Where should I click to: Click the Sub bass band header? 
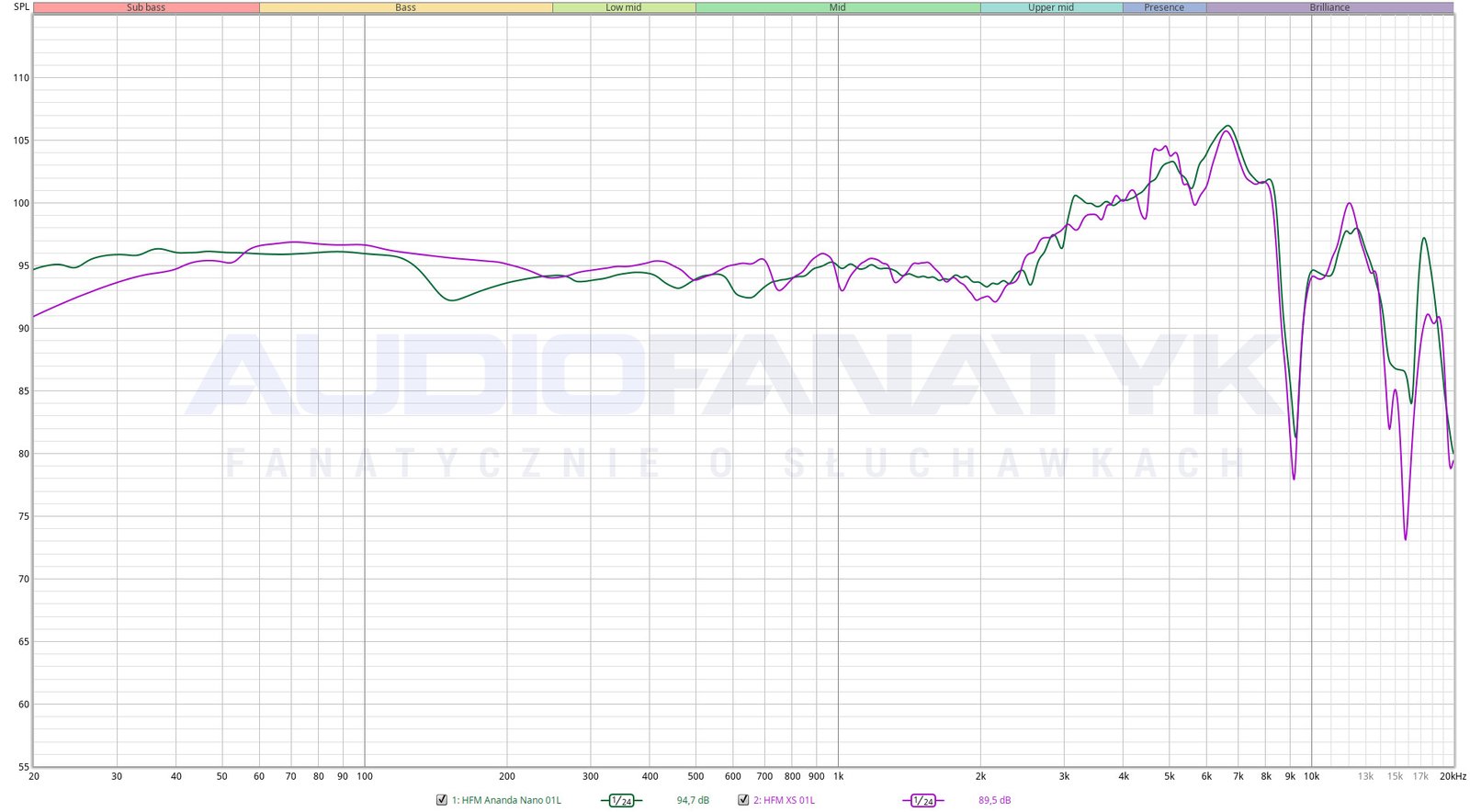[x=146, y=7]
